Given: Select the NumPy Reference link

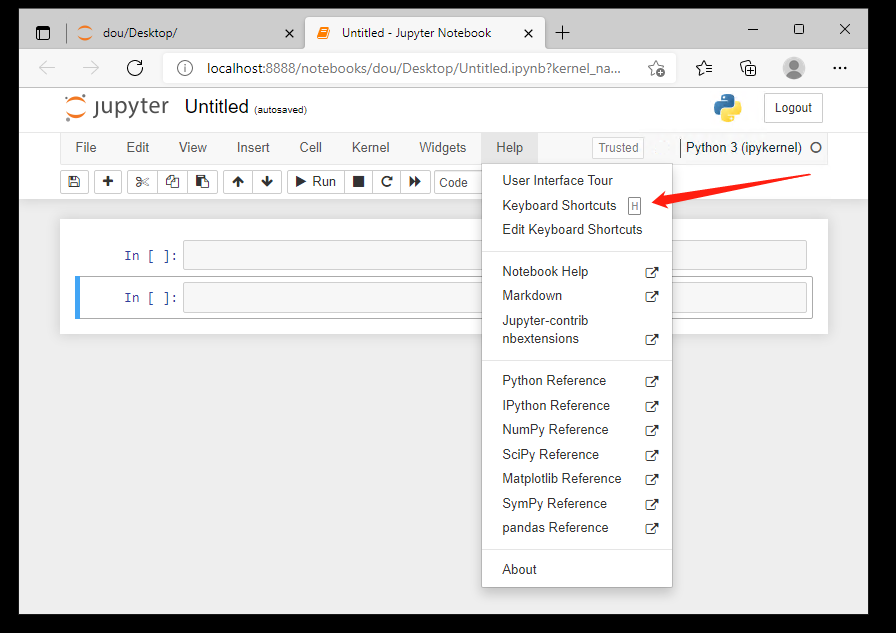Looking at the screenshot, I should point(555,430).
